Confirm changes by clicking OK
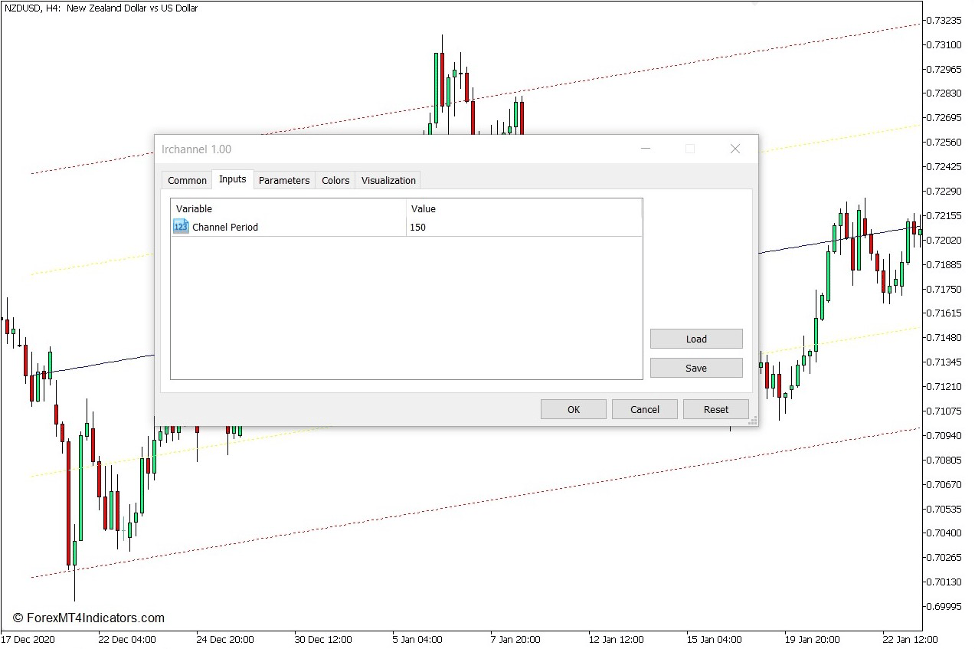This screenshot has height=650, width=977. click(x=573, y=408)
